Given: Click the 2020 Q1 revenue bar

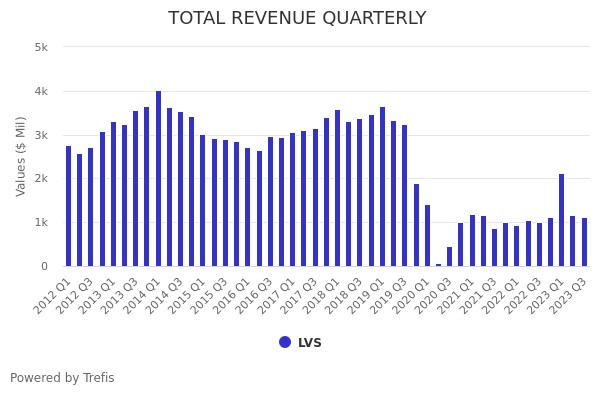Looking at the screenshot, I should tap(427, 236).
